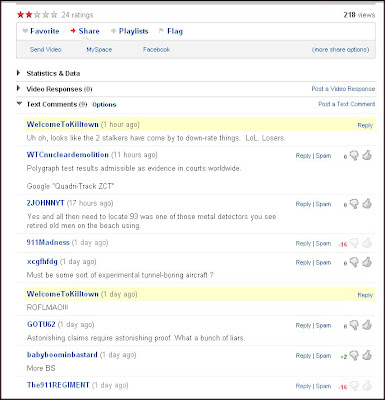Open babyboominbastard user profile

[x=62, y=355]
